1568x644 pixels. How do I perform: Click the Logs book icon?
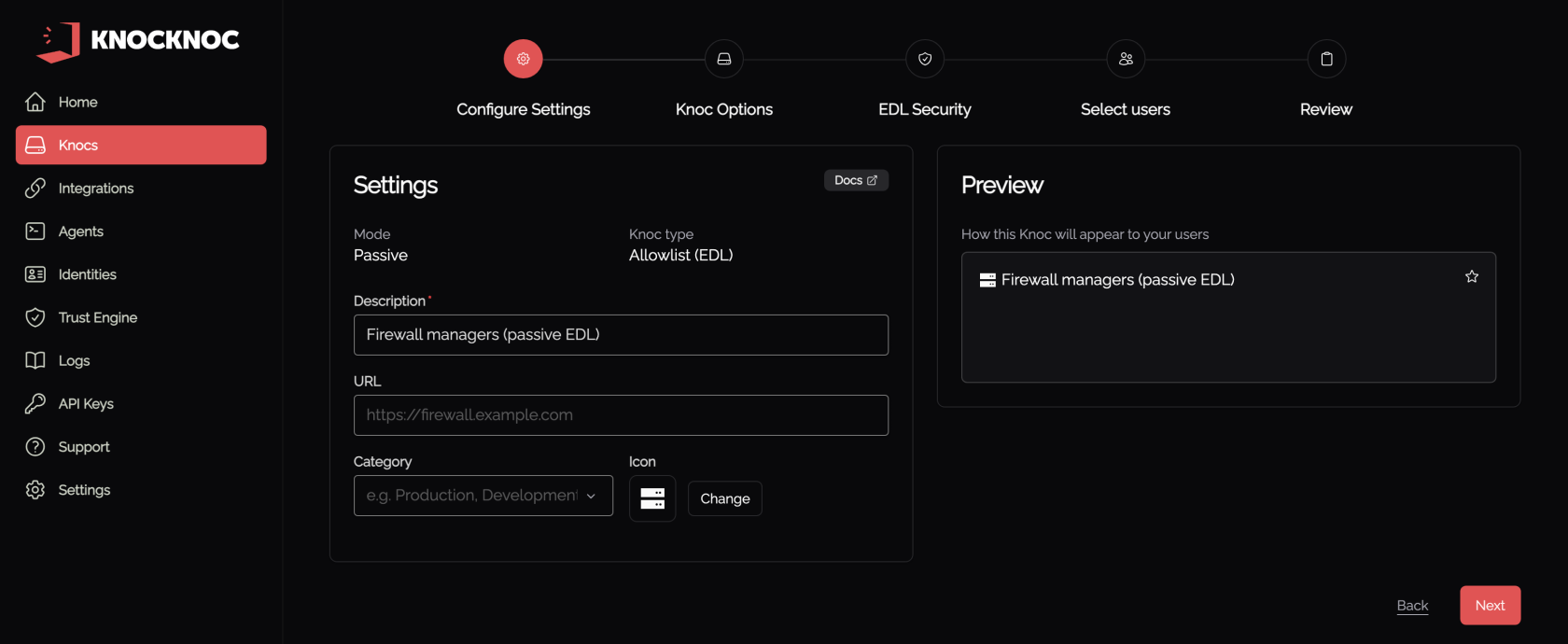coord(35,360)
